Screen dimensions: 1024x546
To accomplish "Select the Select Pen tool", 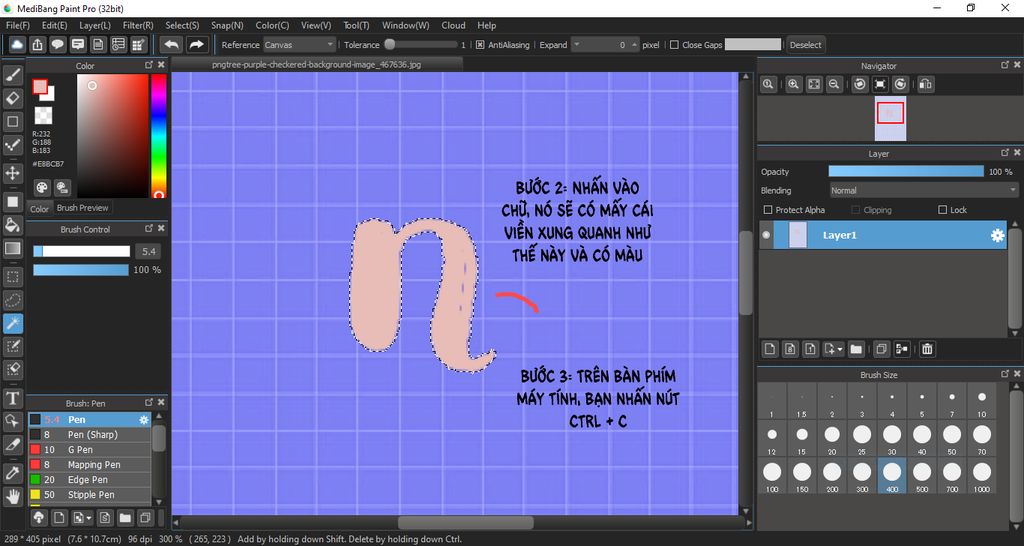I will point(12,346).
